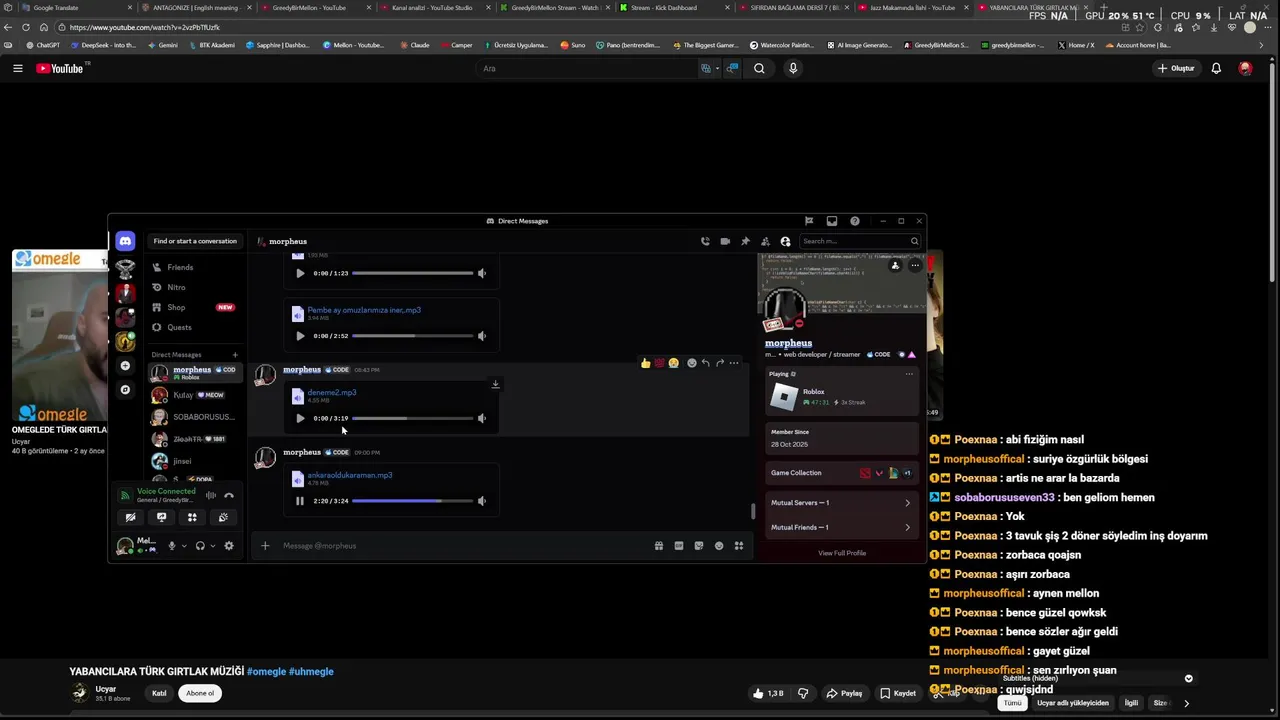Viewport: 1280px width, 720px height.
Task: Open Shop in Discord sidebar
Action: (x=196, y=307)
